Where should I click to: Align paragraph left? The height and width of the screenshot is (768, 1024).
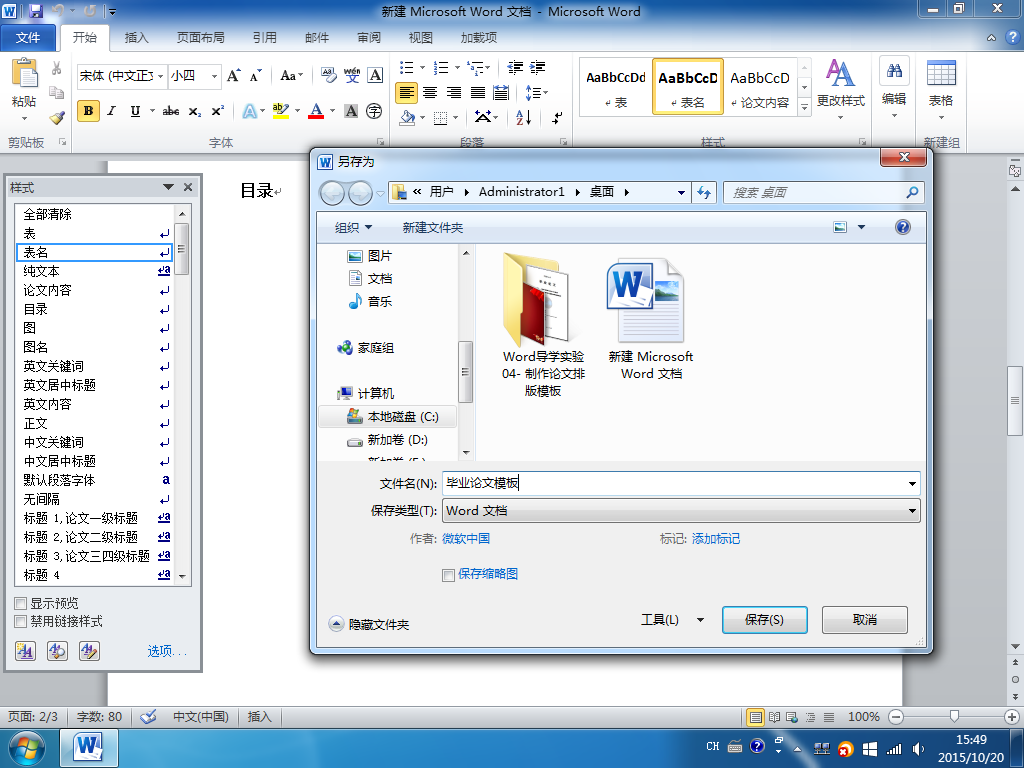coord(406,93)
